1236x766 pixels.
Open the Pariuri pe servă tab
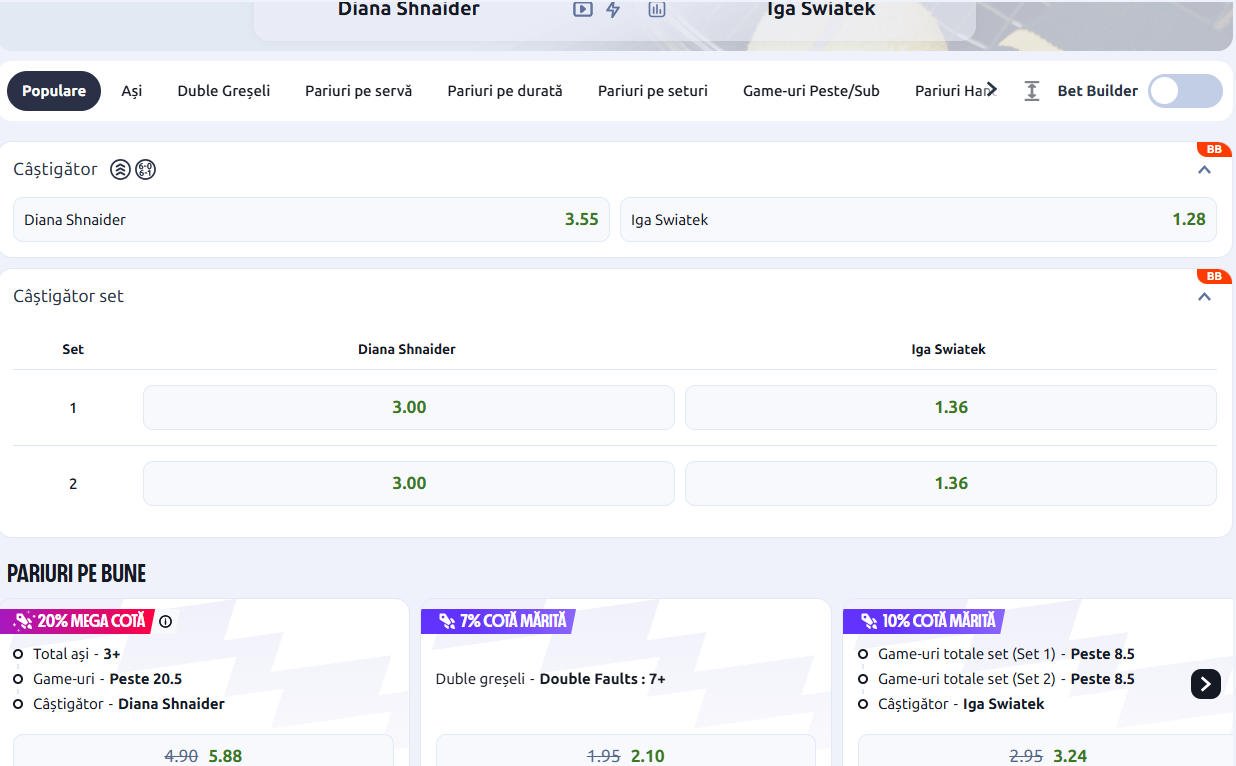(x=359, y=91)
